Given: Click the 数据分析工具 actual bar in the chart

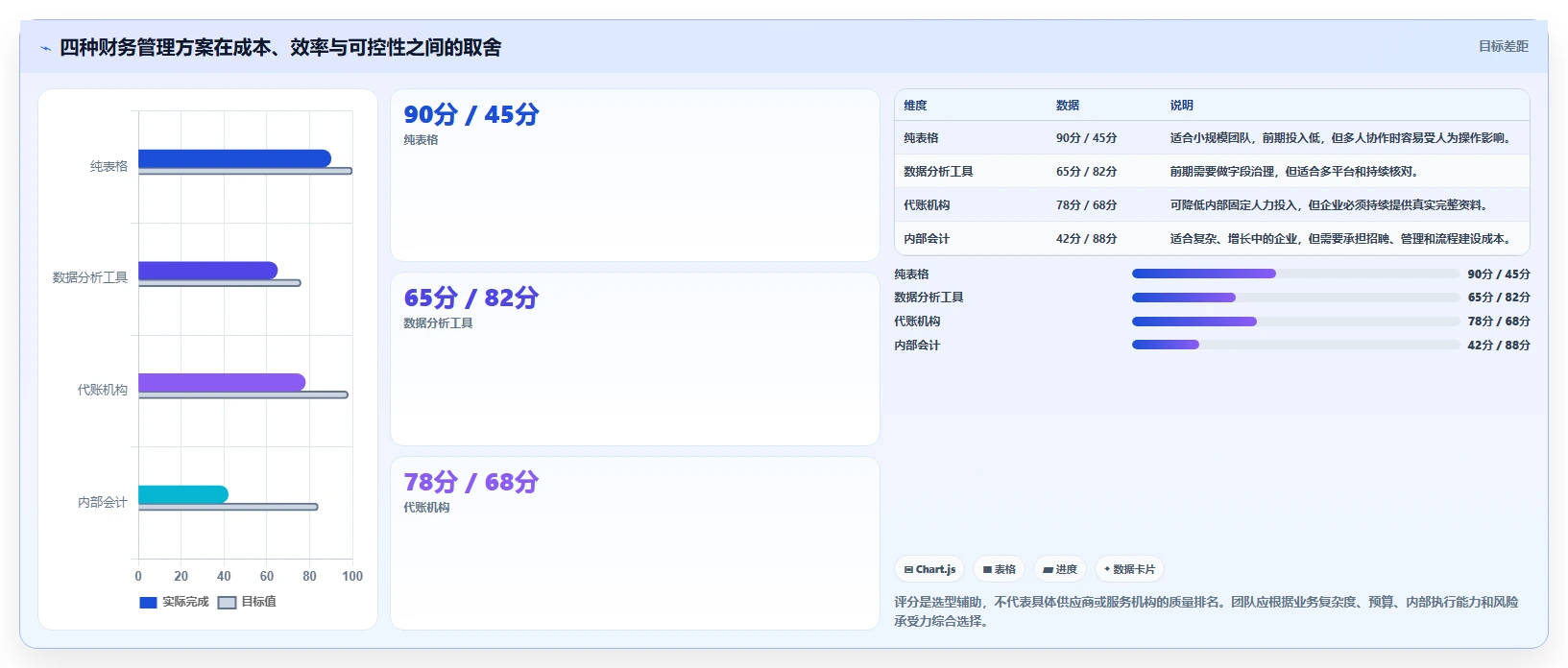Looking at the screenshot, I should point(207,271).
